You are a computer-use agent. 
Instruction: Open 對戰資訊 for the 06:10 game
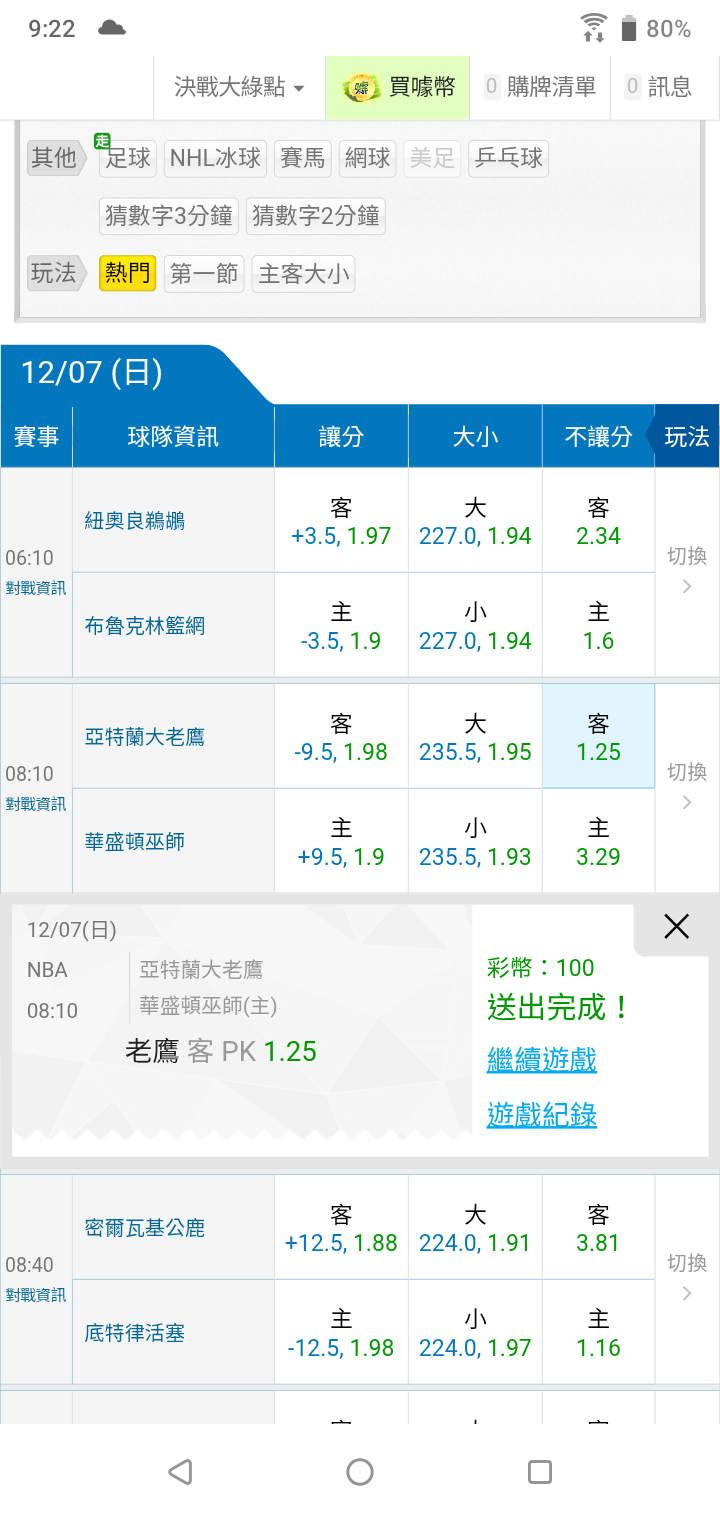[x=36, y=588]
